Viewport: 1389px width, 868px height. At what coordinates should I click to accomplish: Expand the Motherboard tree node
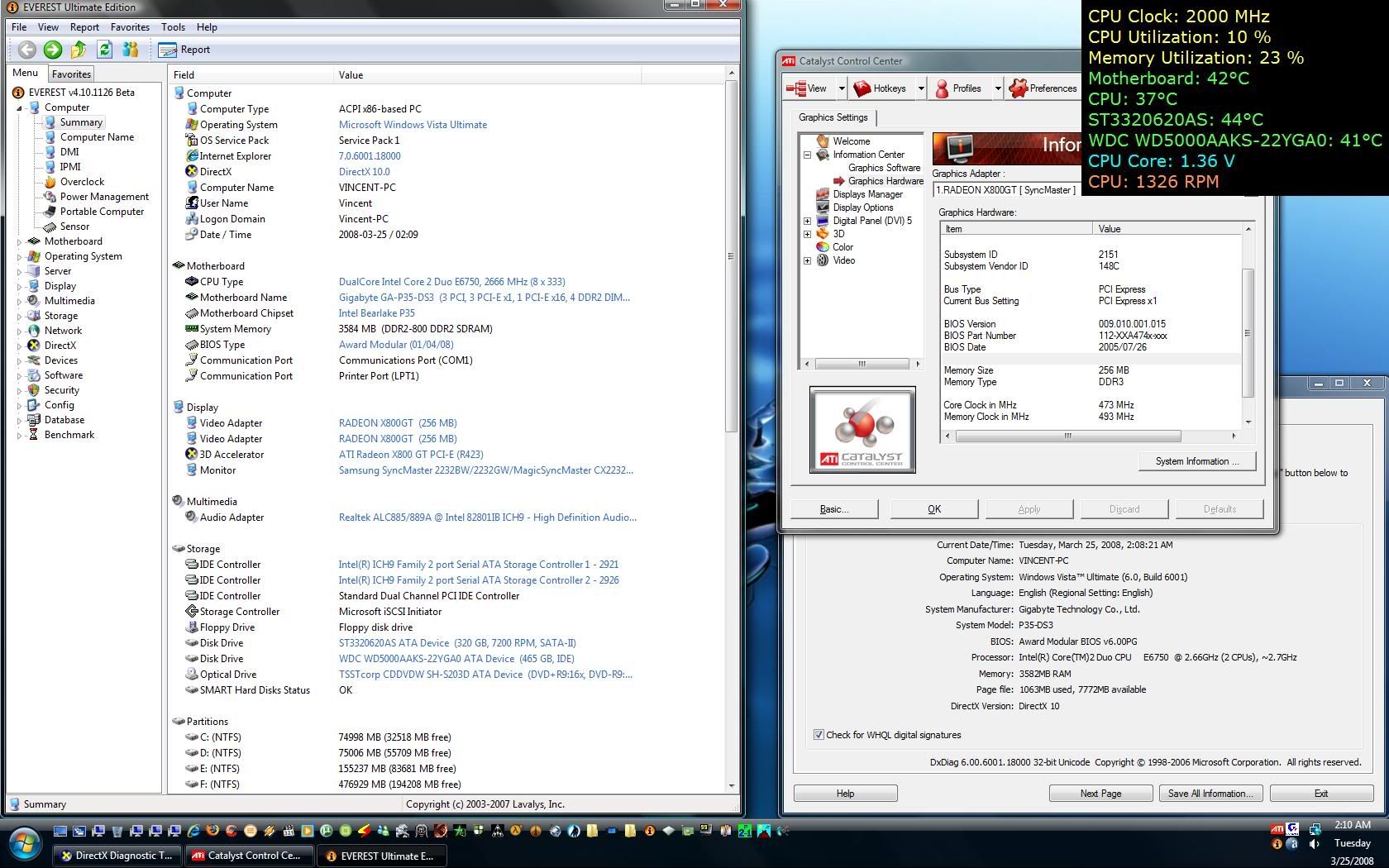pos(20,242)
